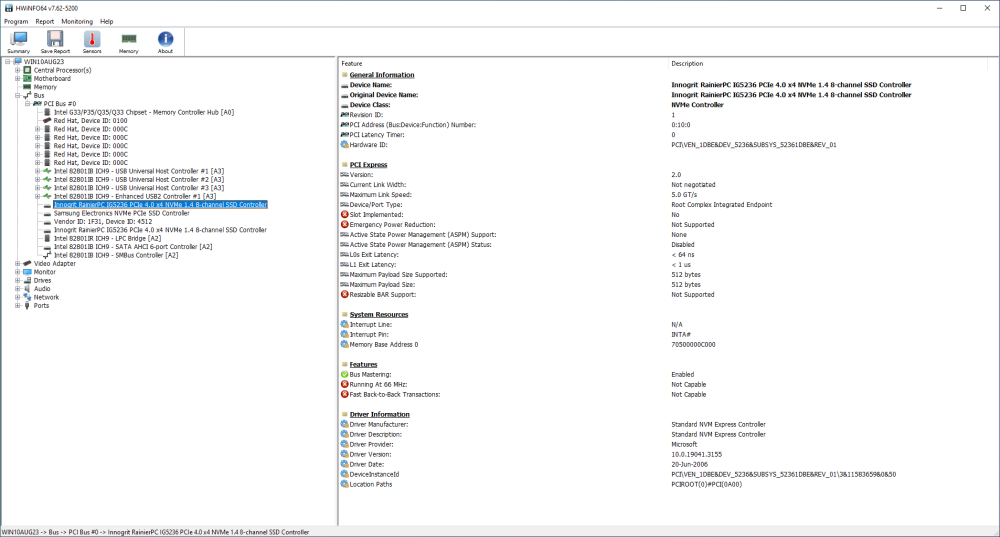Click the Driver Information section heading
Screen dimensions: 1000x537
click(379, 415)
